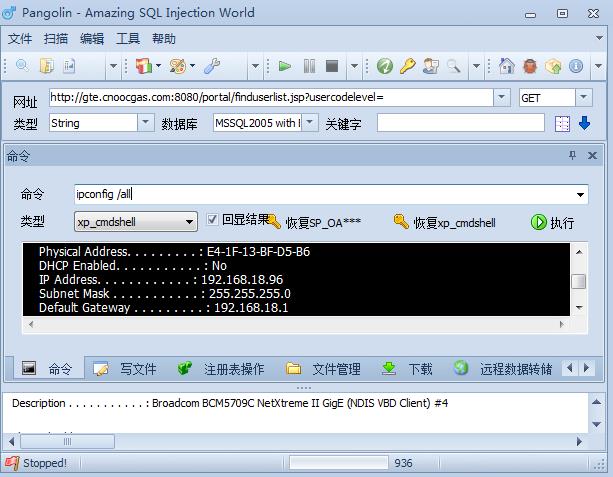
Task: Select the 命令 tab
Action: [48, 368]
